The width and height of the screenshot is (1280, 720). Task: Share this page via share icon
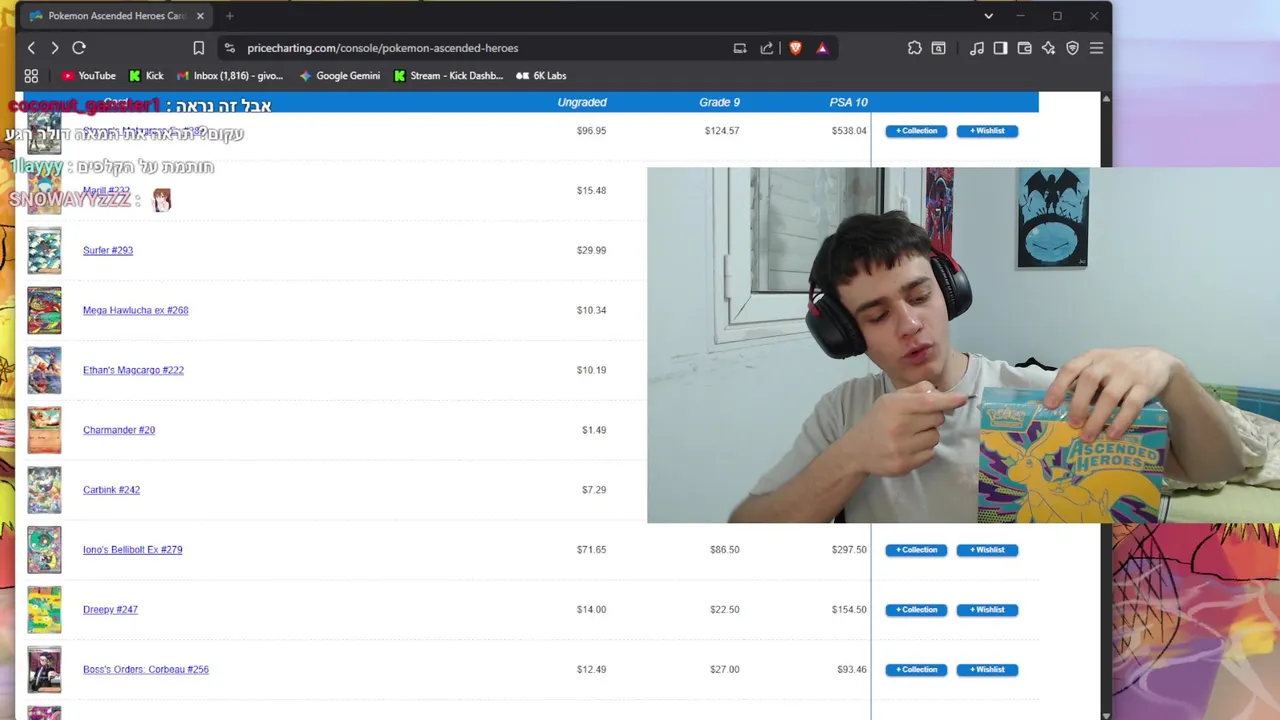pyautogui.click(x=767, y=48)
